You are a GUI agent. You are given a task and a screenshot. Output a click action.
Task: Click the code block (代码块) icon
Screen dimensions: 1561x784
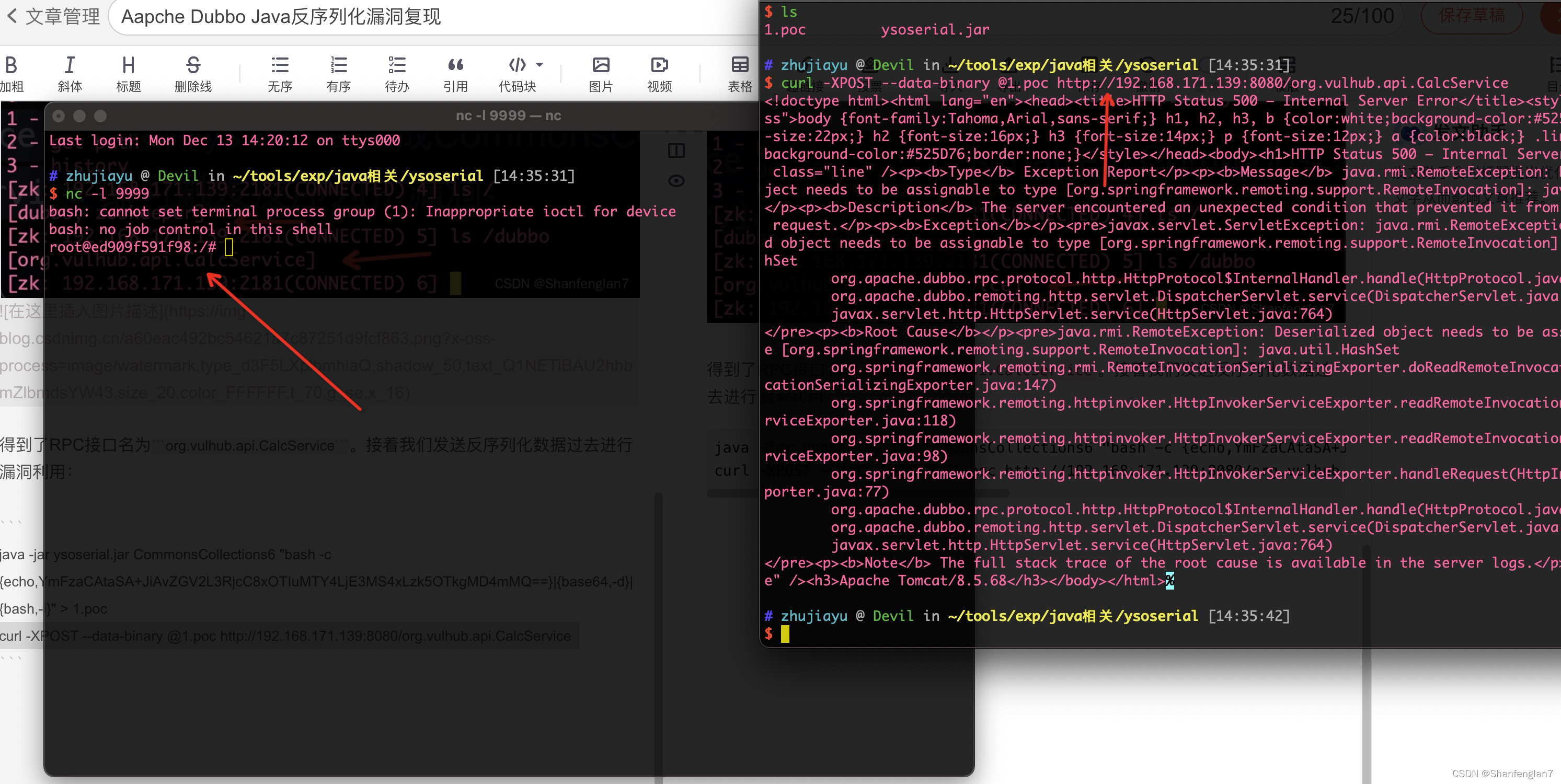(517, 65)
